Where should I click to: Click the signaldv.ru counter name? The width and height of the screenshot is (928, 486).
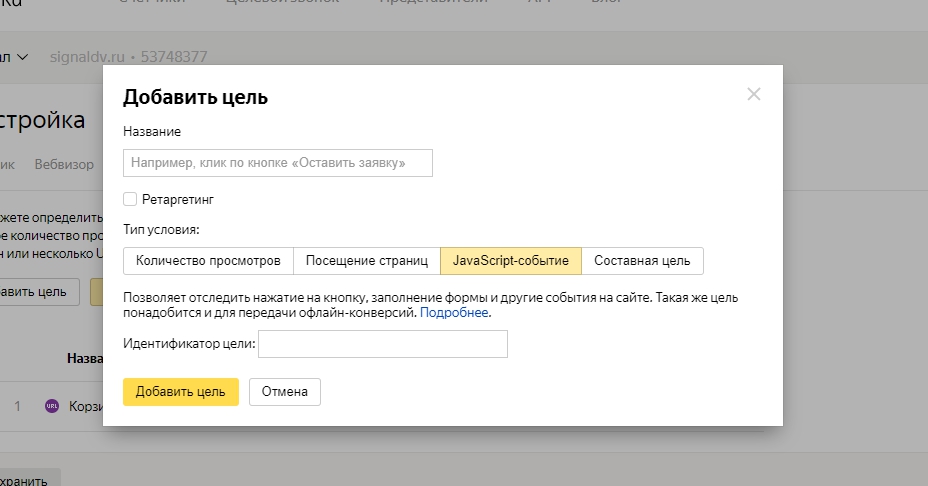(86, 57)
